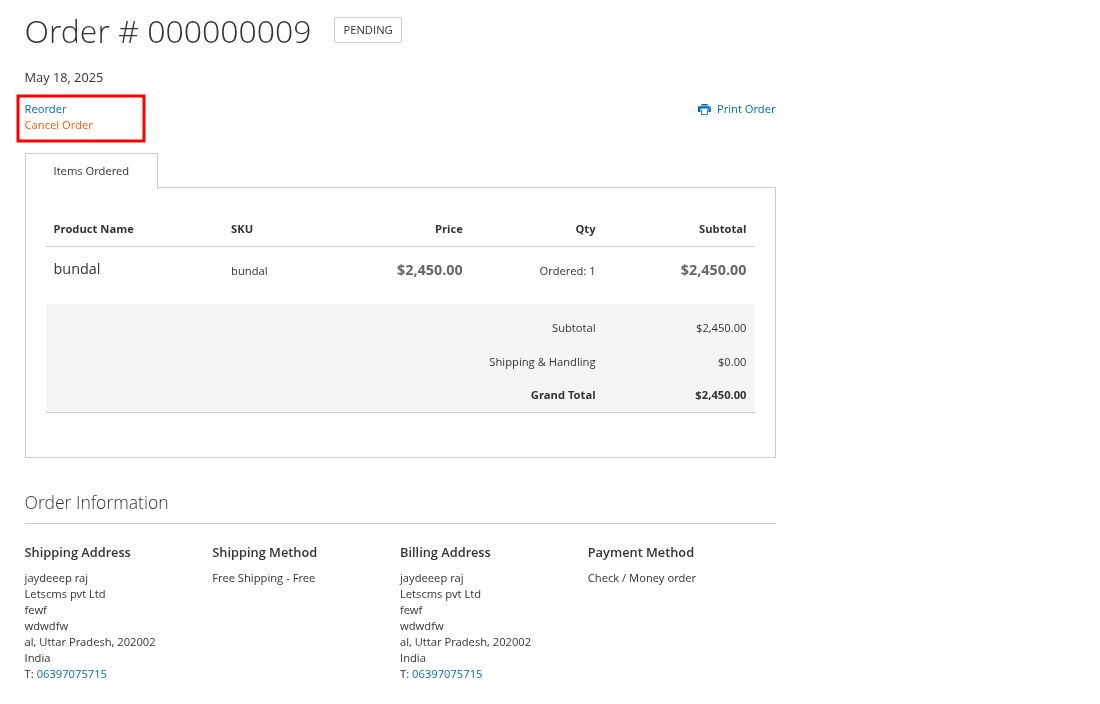1100x704 pixels.
Task: Click the Grand Total label
Action: point(563,395)
